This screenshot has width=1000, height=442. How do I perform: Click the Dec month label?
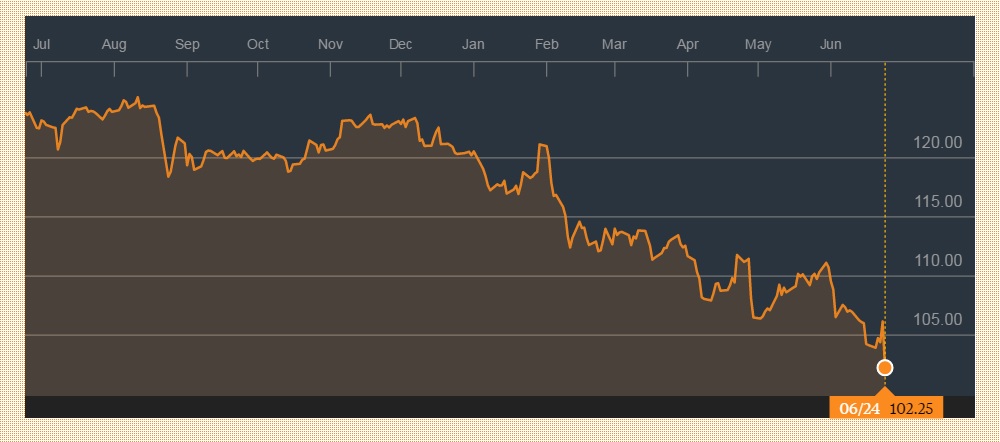click(x=401, y=44)
